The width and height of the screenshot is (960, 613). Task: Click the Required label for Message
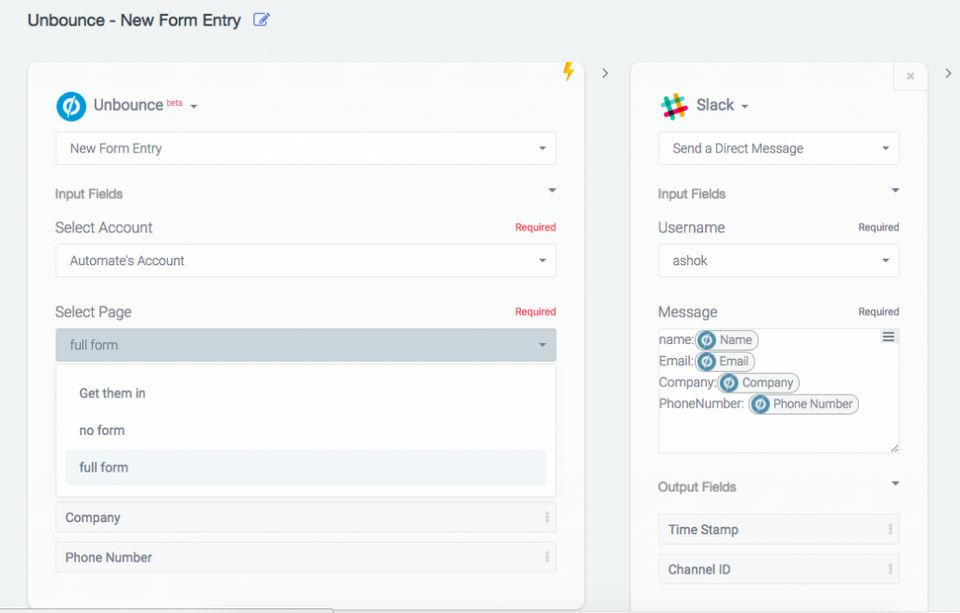(879, 312)
